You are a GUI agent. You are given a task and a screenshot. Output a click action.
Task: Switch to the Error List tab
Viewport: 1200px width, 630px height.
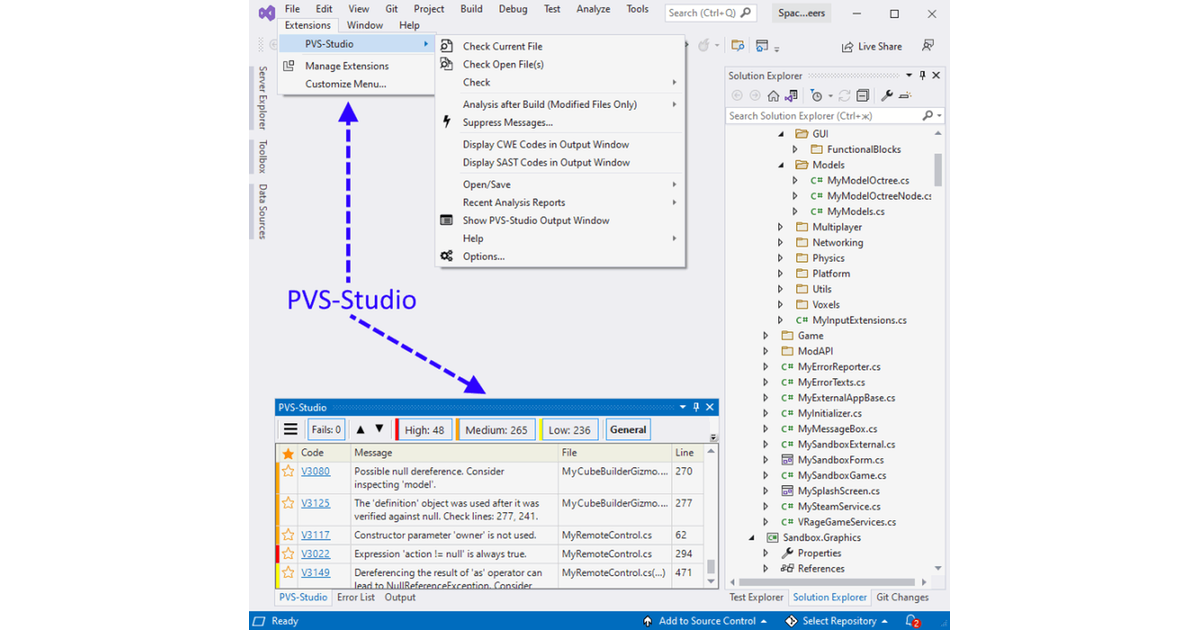tap(355, 598)
